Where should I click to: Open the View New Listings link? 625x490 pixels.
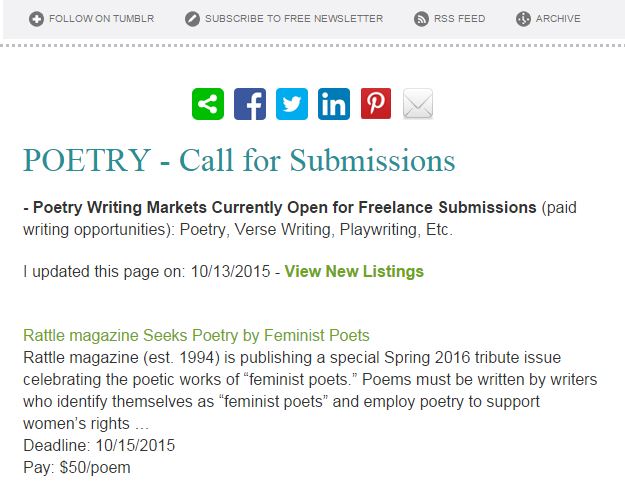(354, 271)
